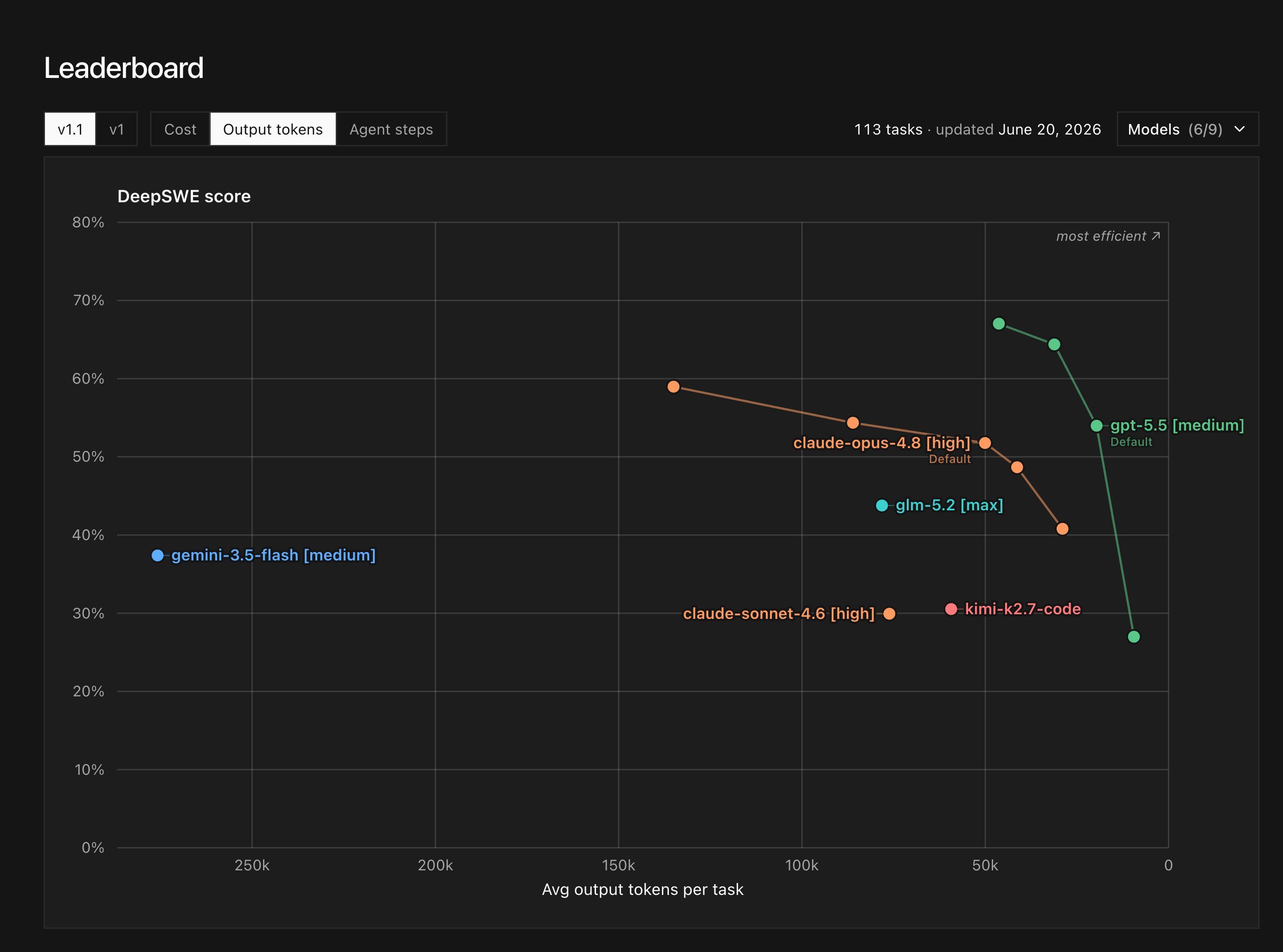Switch to the v1.1 benchmark version tab
Viewport: 1283px width, 952px height.
point(71,129)
